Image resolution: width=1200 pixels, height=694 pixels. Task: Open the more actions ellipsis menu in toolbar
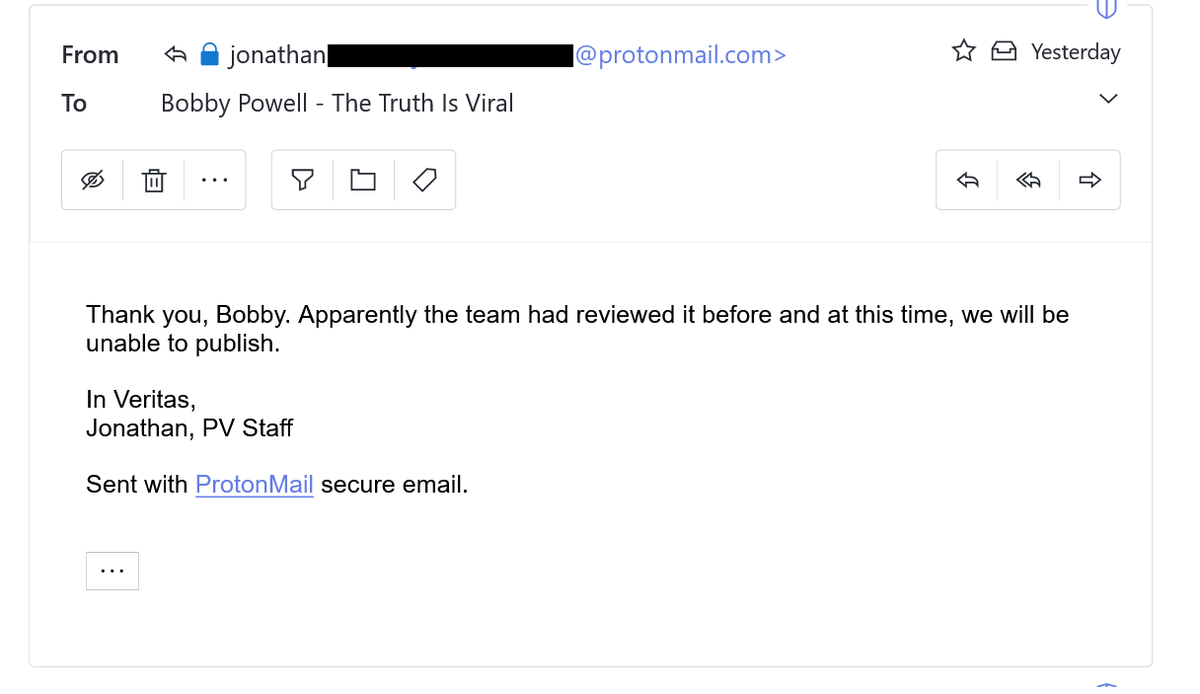(214, 180)
